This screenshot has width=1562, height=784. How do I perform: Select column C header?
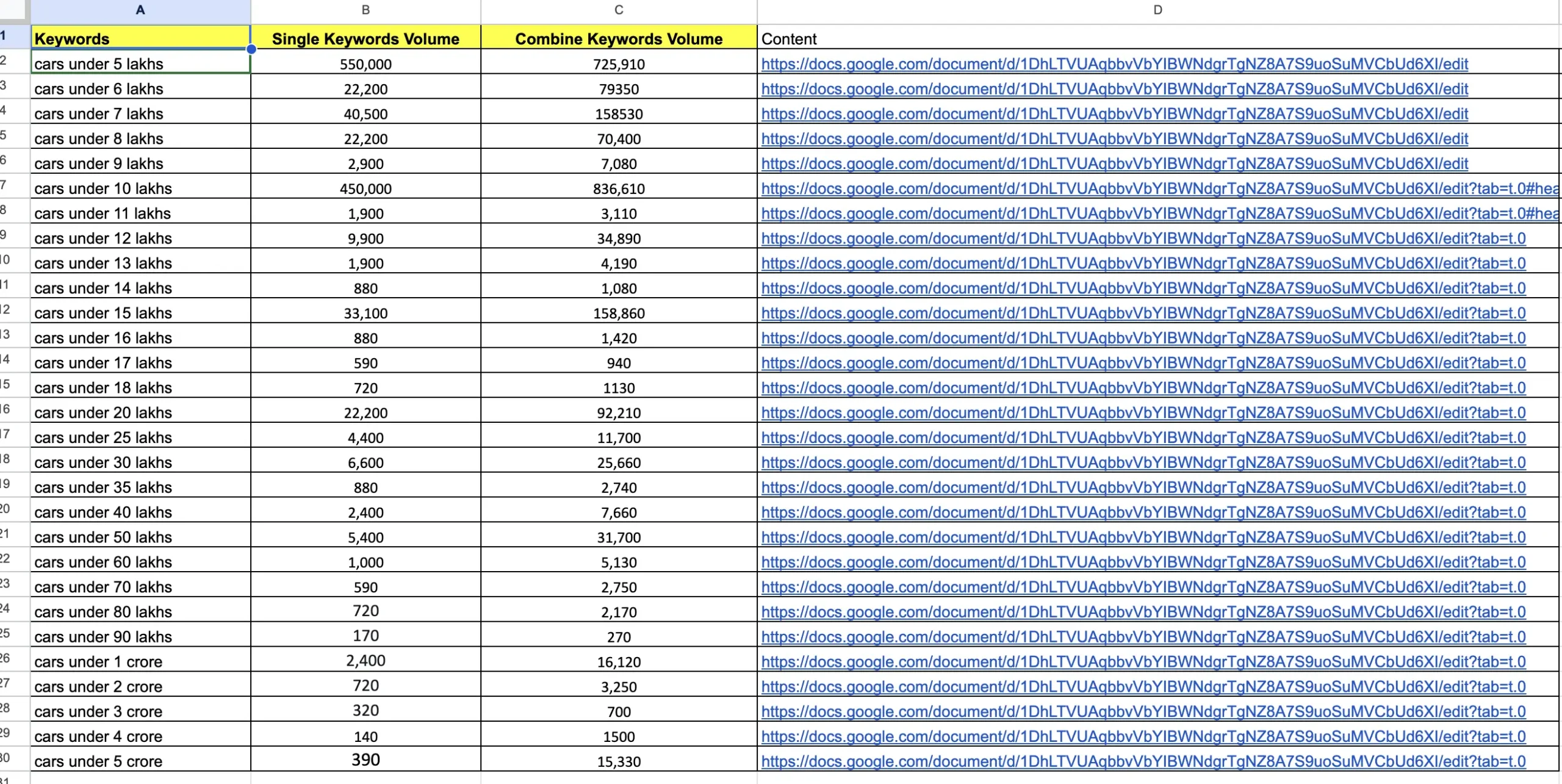(619, 10)
